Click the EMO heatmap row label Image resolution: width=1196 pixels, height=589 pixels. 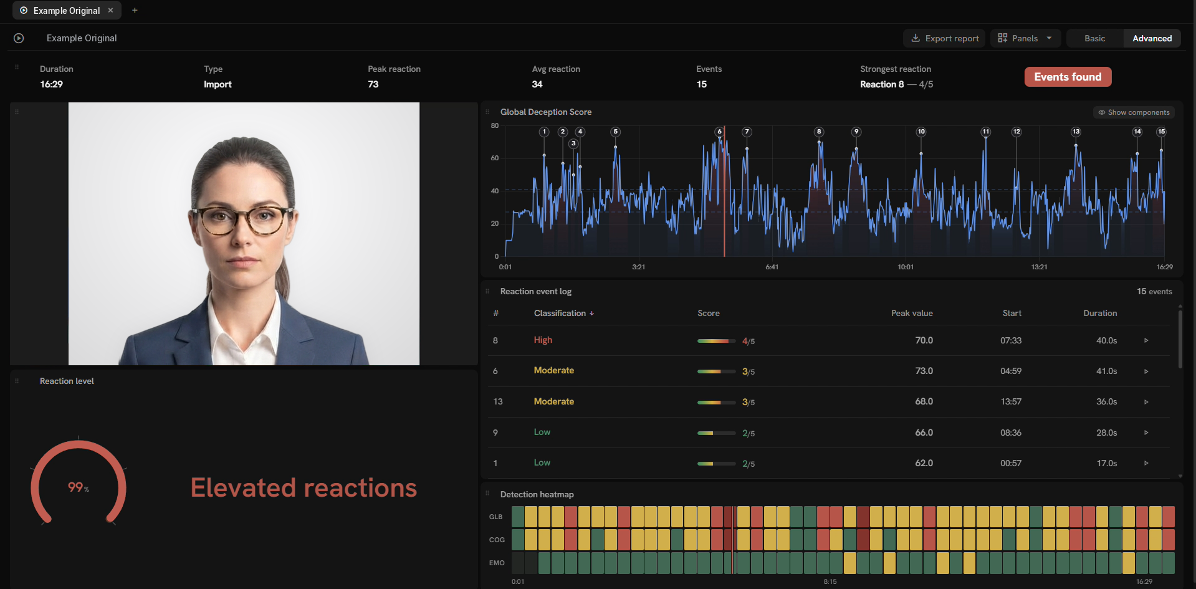[x=496, y=562]
